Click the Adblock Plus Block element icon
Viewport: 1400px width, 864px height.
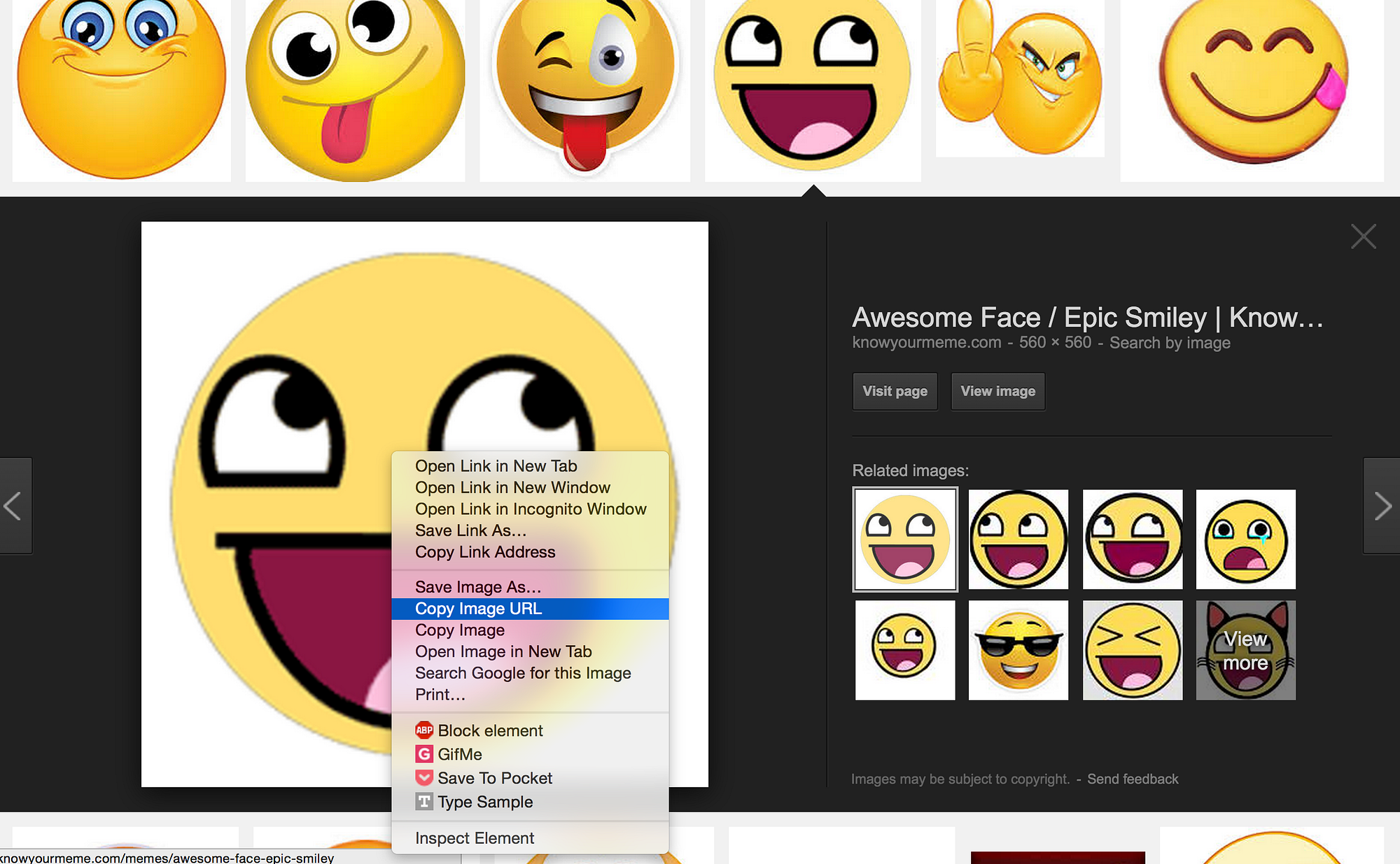tap(424, 730)
